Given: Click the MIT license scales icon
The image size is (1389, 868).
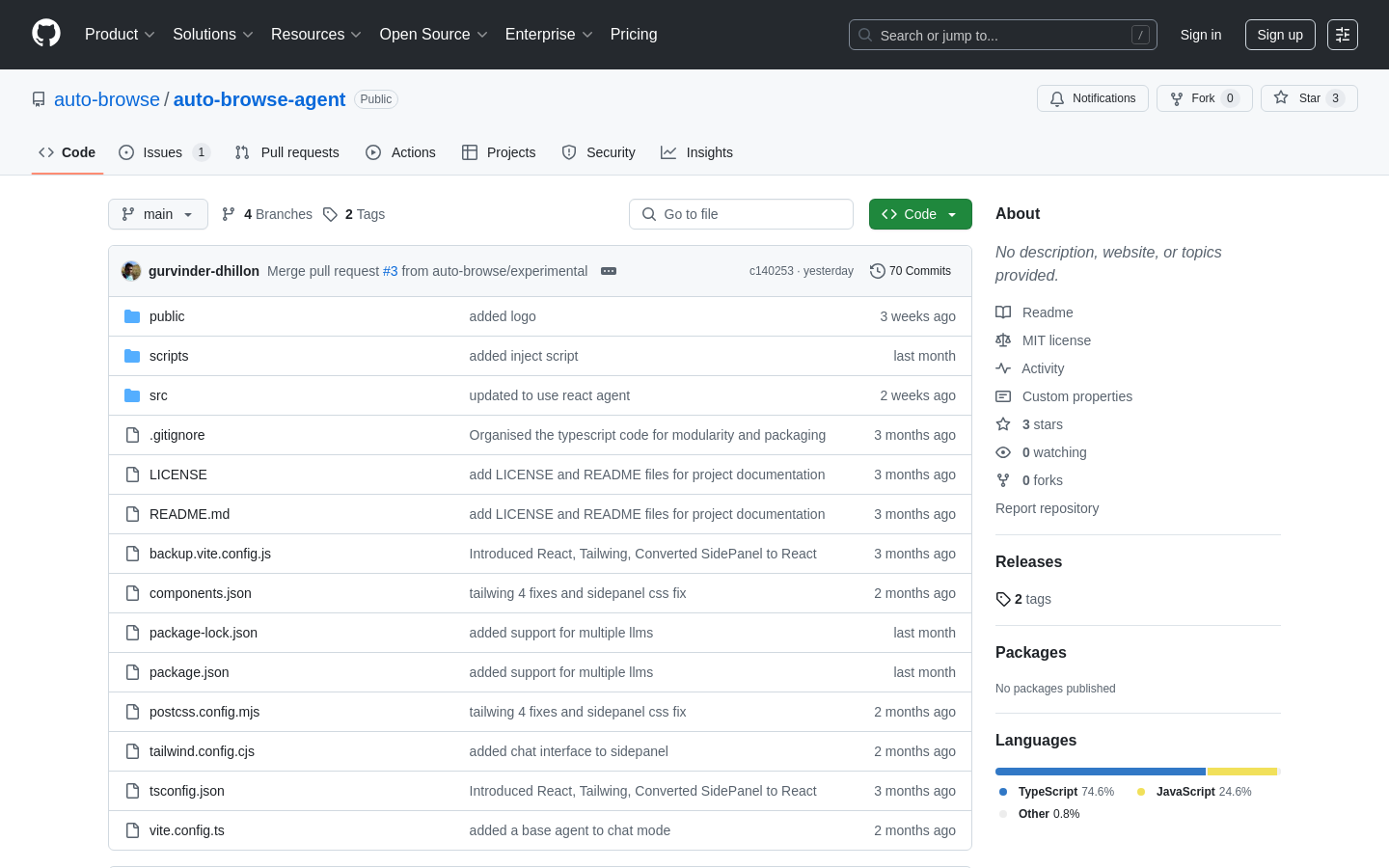Looking at the screenshot, I should point(1003,340).
